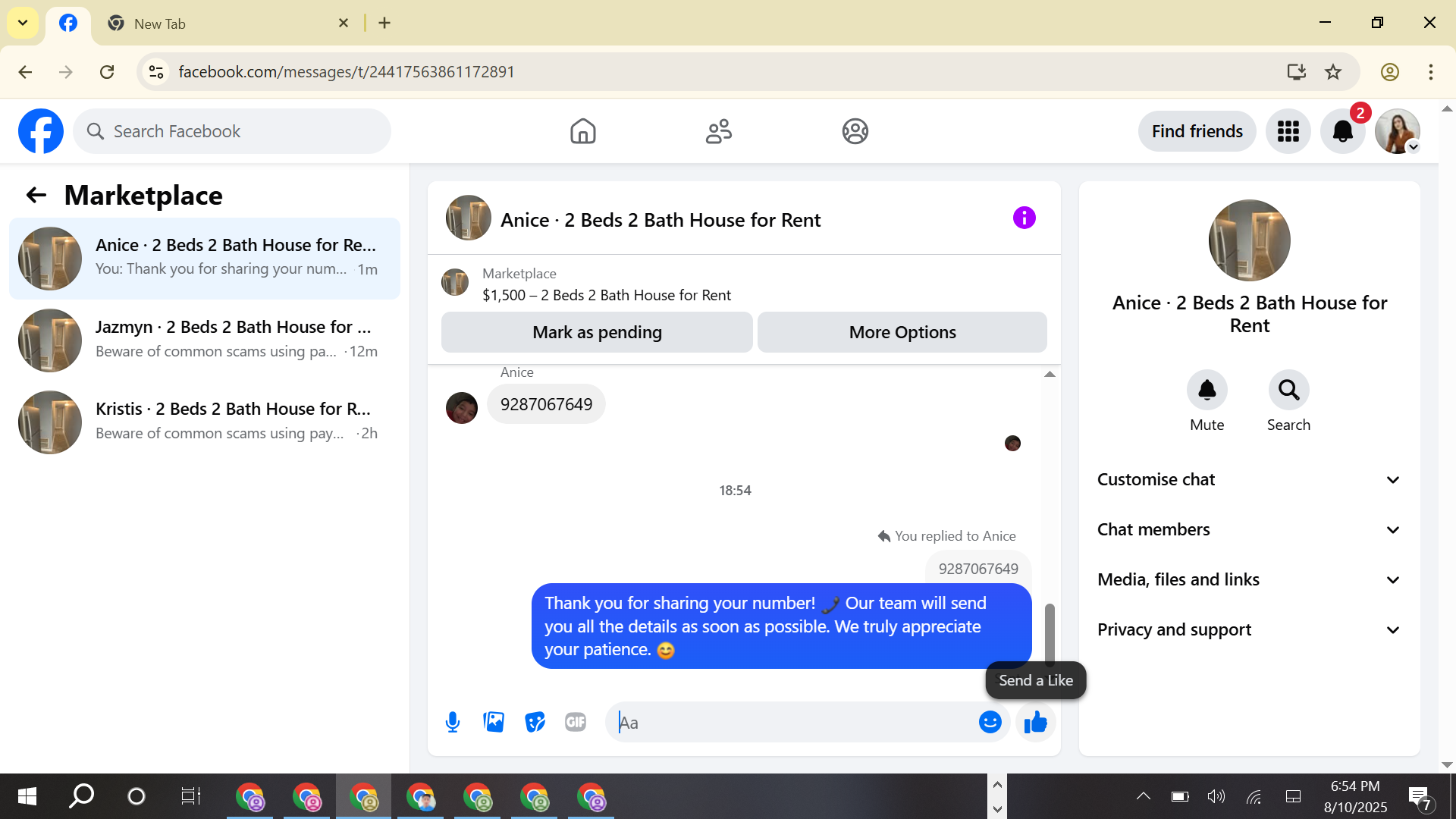This screenshot has width=1456, height=819.
Task: Click the More Options button
Action: pyautogui.click(x=902, y=332)
